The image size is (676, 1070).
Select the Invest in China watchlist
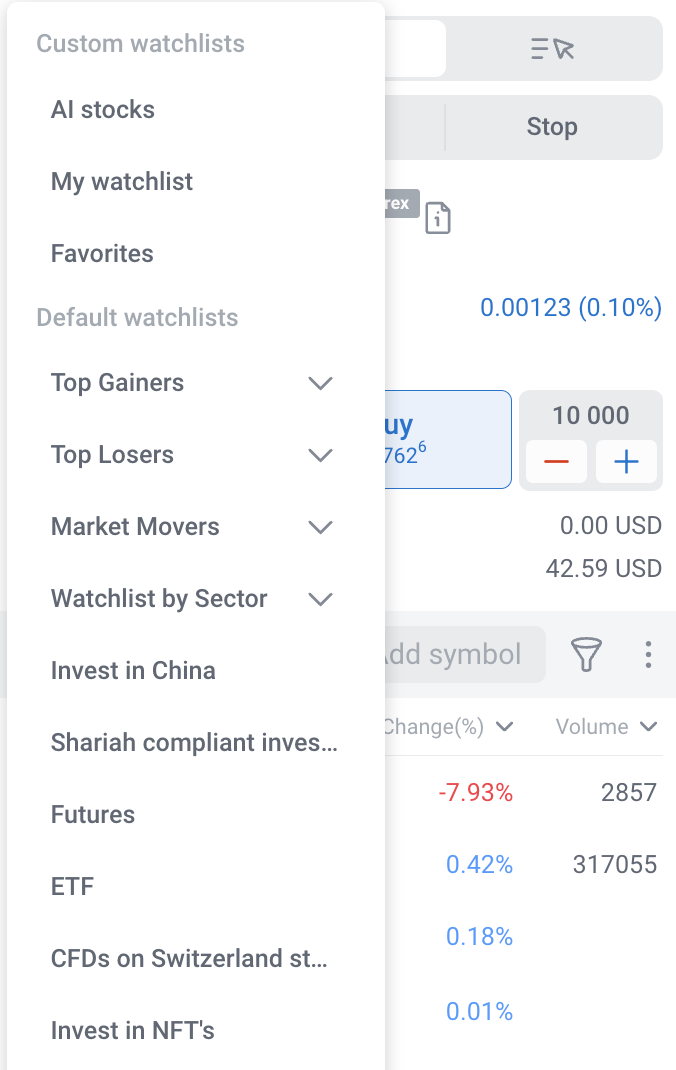133,671
